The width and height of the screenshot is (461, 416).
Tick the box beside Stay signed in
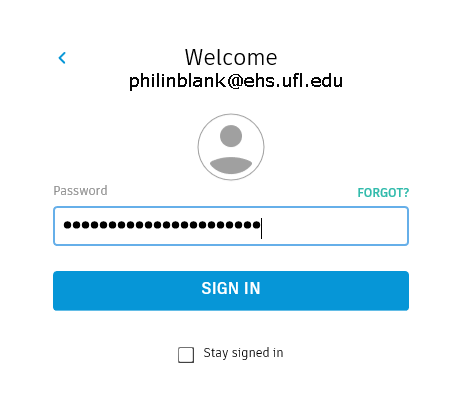coord(186,355)
